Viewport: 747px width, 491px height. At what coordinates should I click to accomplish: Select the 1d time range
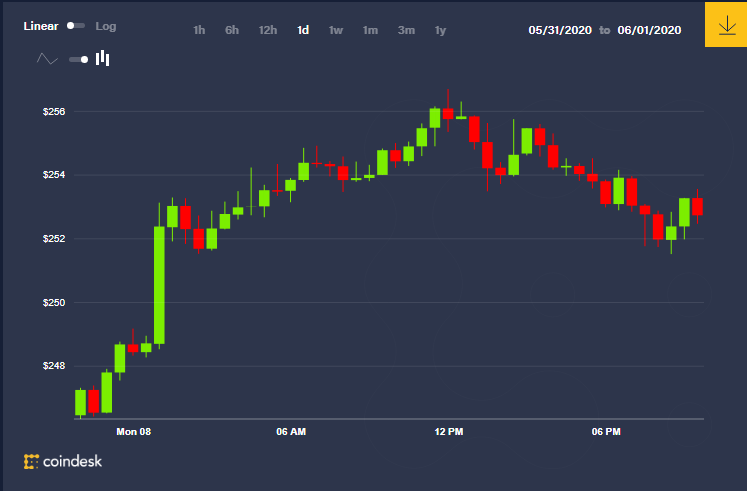click(x=303, y=30)
